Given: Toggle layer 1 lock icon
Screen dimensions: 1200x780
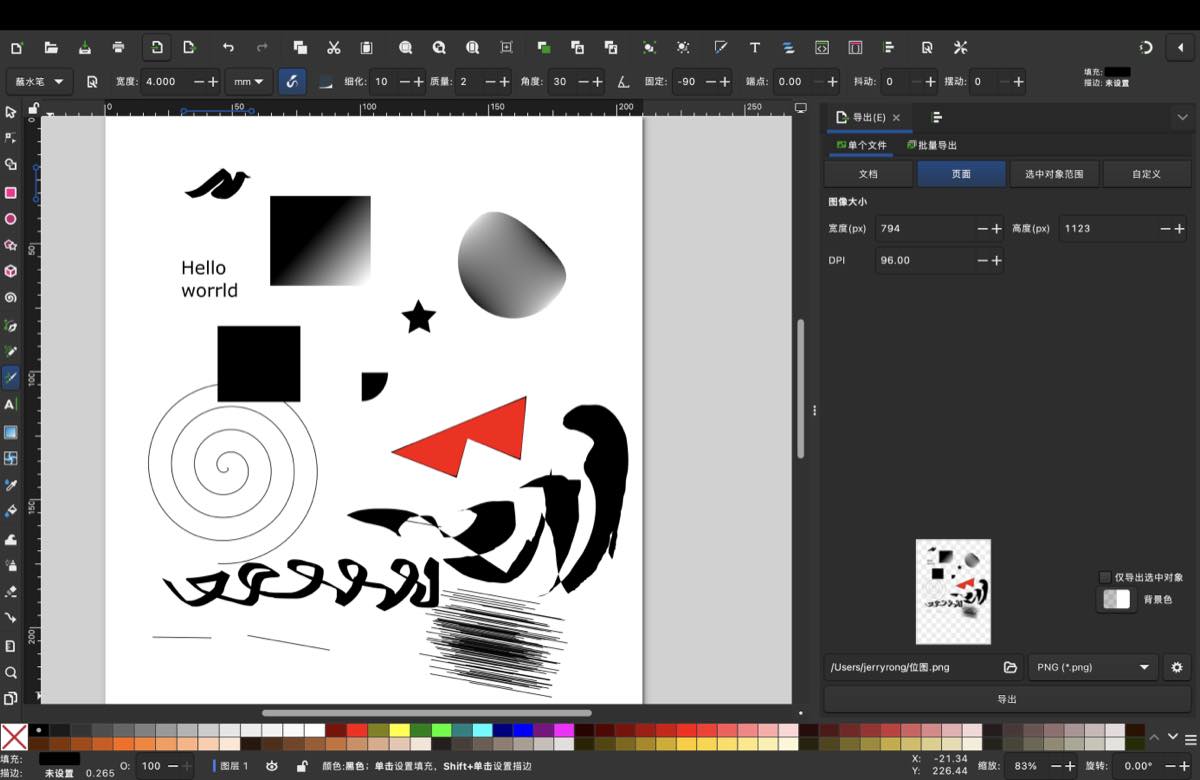Looking at the screenshot, I should tap(302, 766).
